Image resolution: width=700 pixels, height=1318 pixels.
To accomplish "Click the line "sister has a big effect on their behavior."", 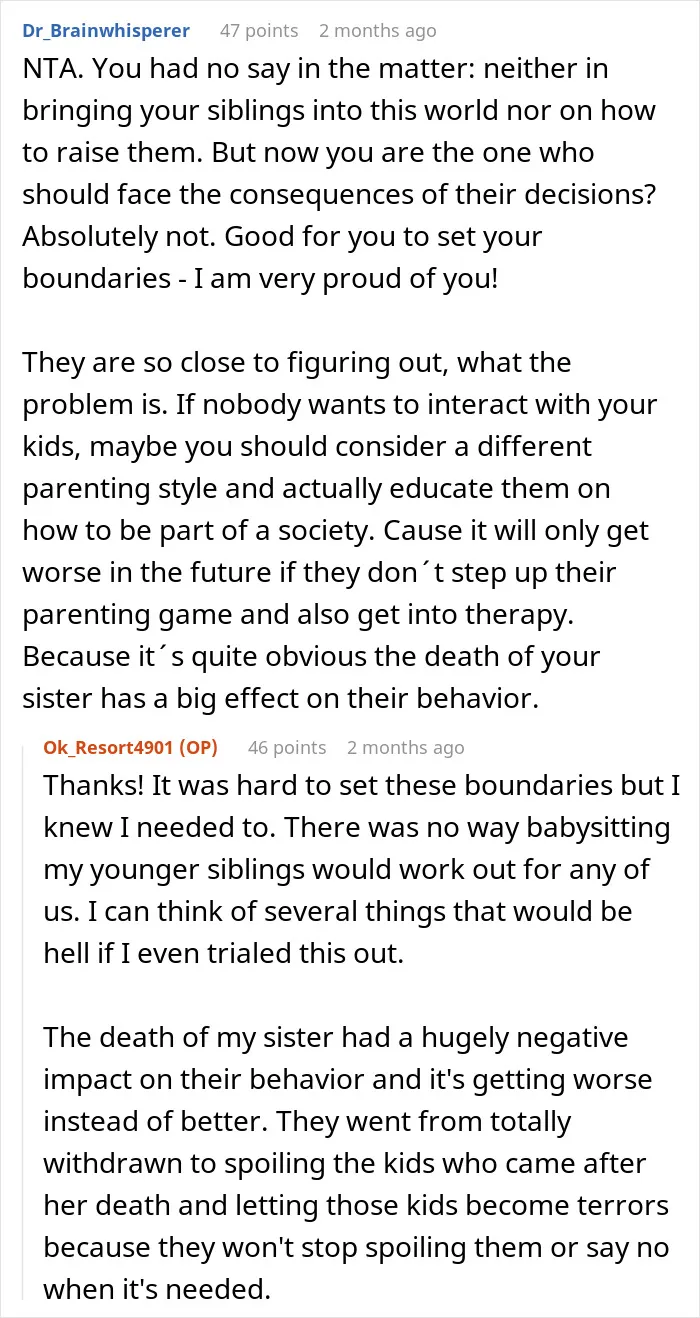I will point(280,699).
